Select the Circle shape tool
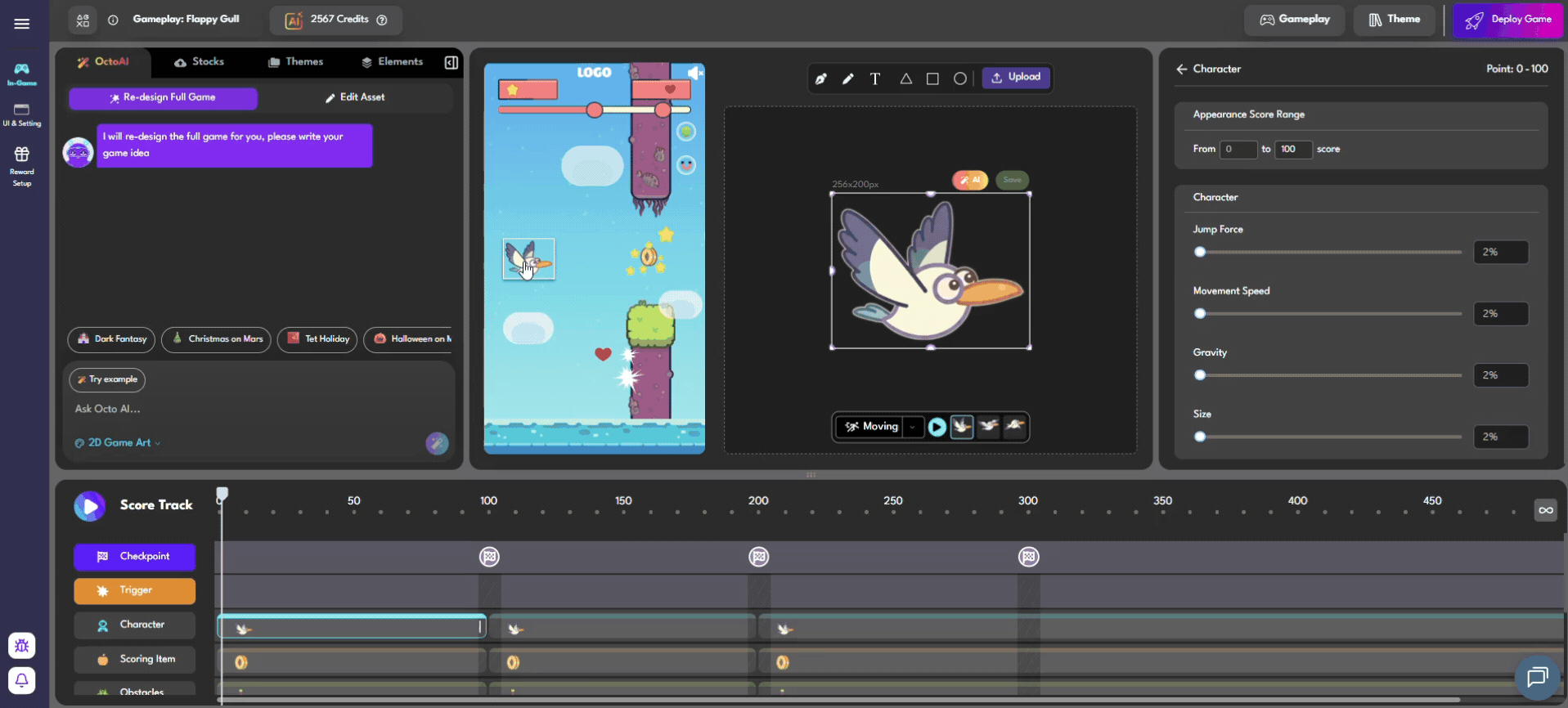The image size is (1568, 708). tap(960, 78)
